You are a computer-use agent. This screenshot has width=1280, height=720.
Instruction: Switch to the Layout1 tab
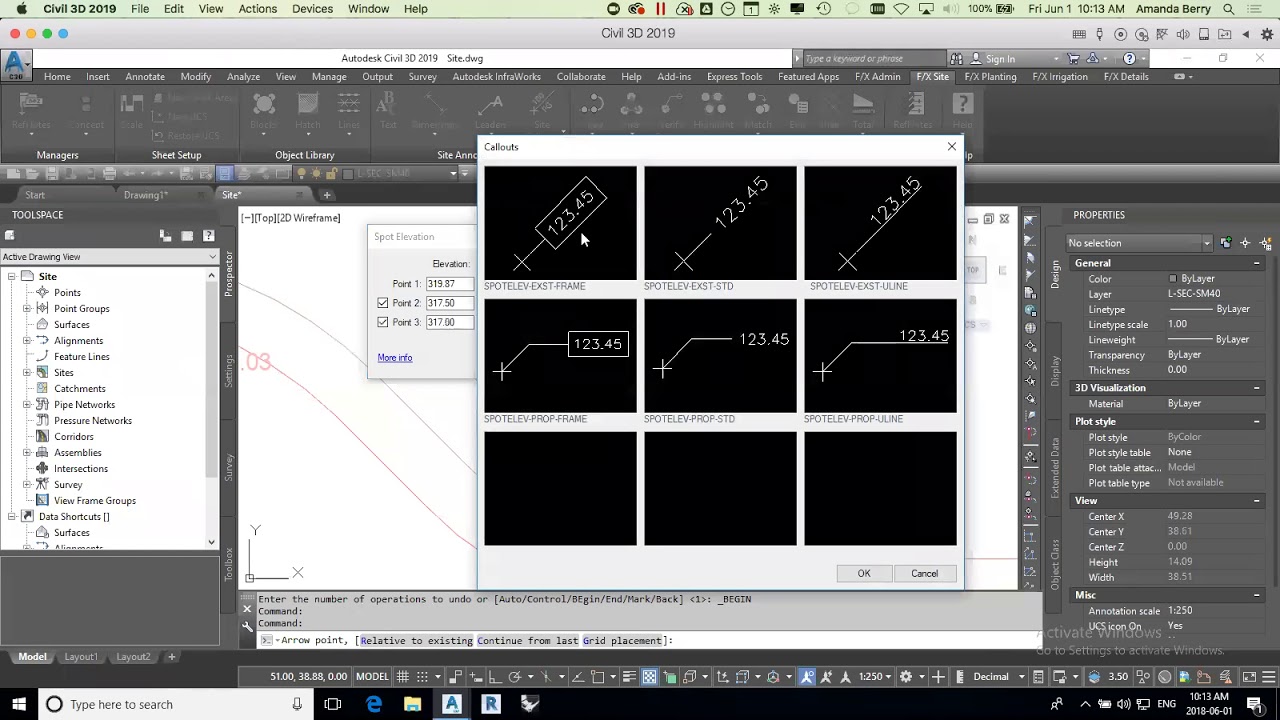(81, 657)
